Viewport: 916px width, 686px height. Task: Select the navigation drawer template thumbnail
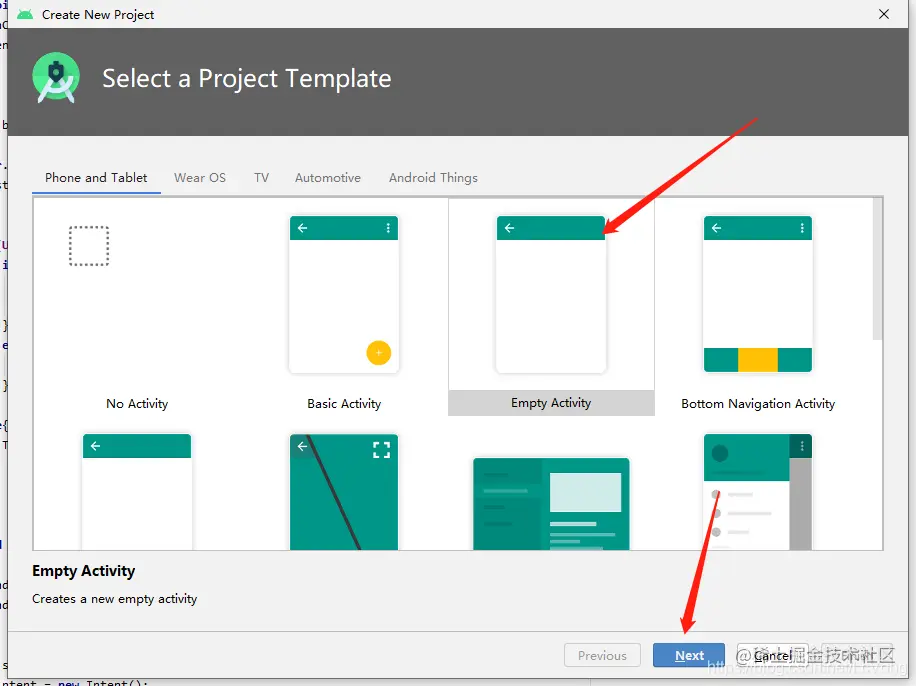point(758,491)
